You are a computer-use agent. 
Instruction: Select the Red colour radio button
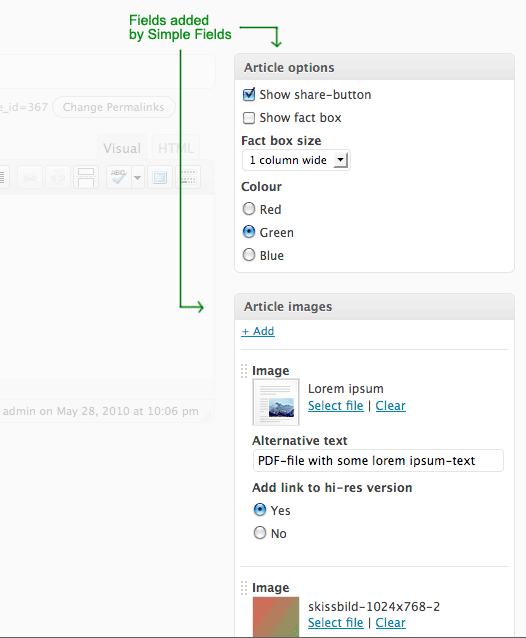coord(249,209)
